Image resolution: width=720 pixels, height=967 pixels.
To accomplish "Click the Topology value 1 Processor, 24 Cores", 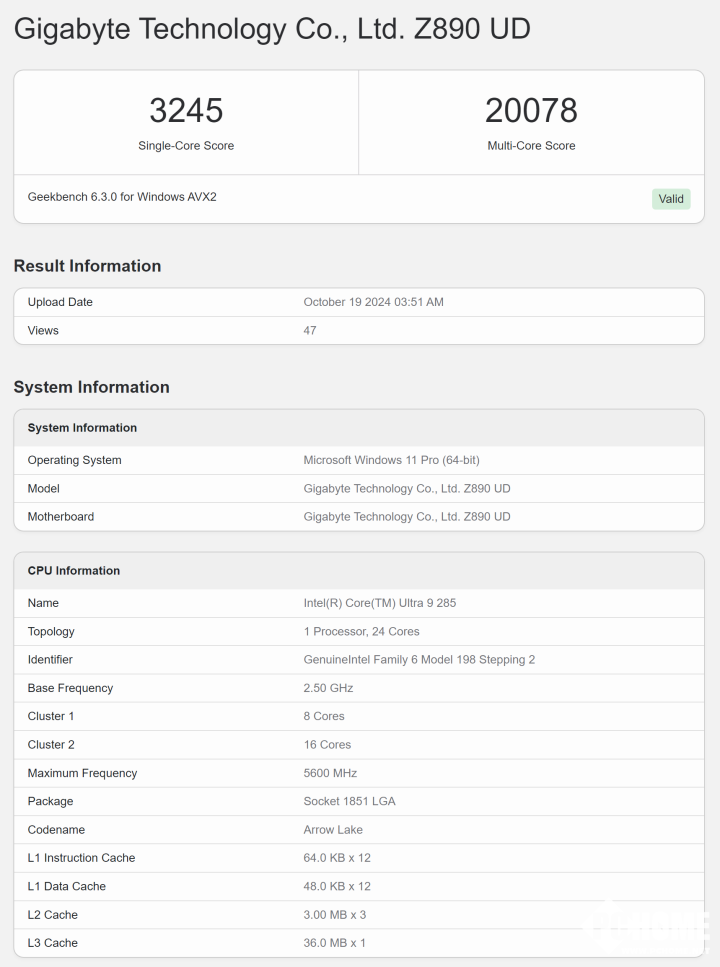I will pyautogui.click(x=361, y=632).
